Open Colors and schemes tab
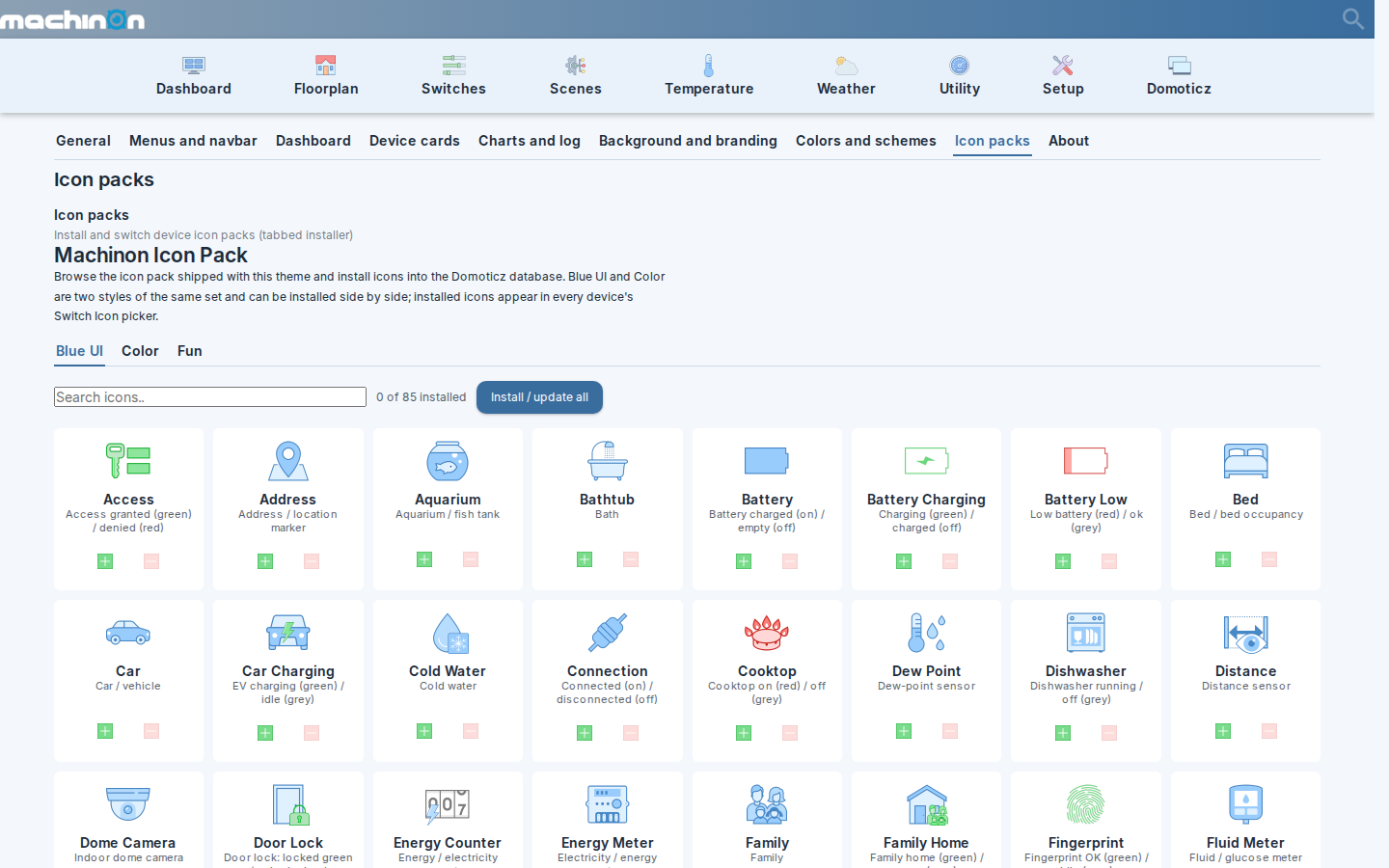This screenshot has height=868, width=1389. coord(866,141)
